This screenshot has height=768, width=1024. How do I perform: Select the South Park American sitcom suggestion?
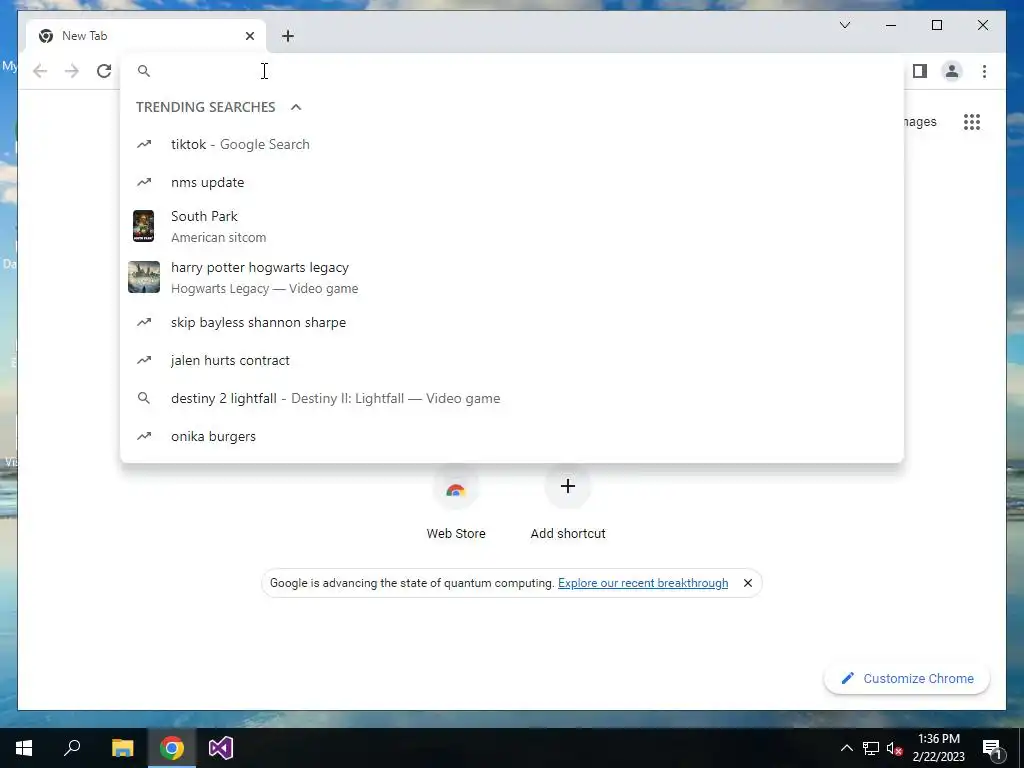coord(512,227)
